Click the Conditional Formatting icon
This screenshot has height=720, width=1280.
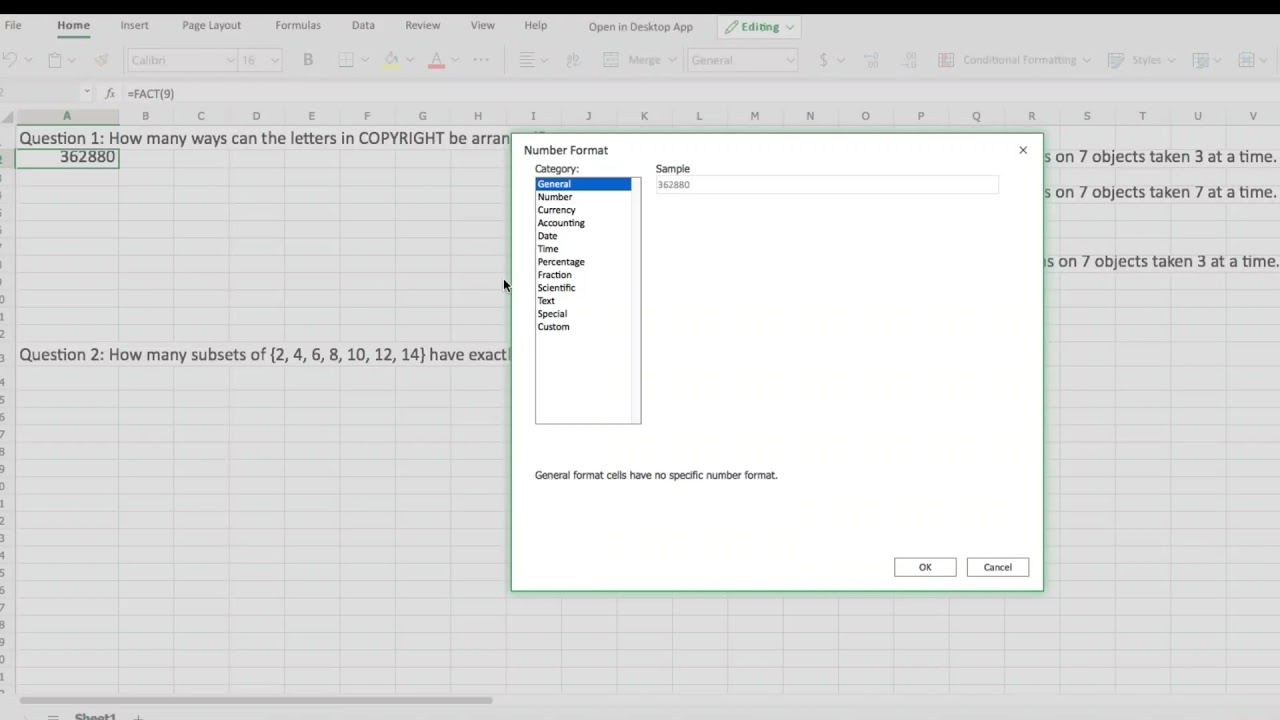pyautogui.click(x=946, y=60)
